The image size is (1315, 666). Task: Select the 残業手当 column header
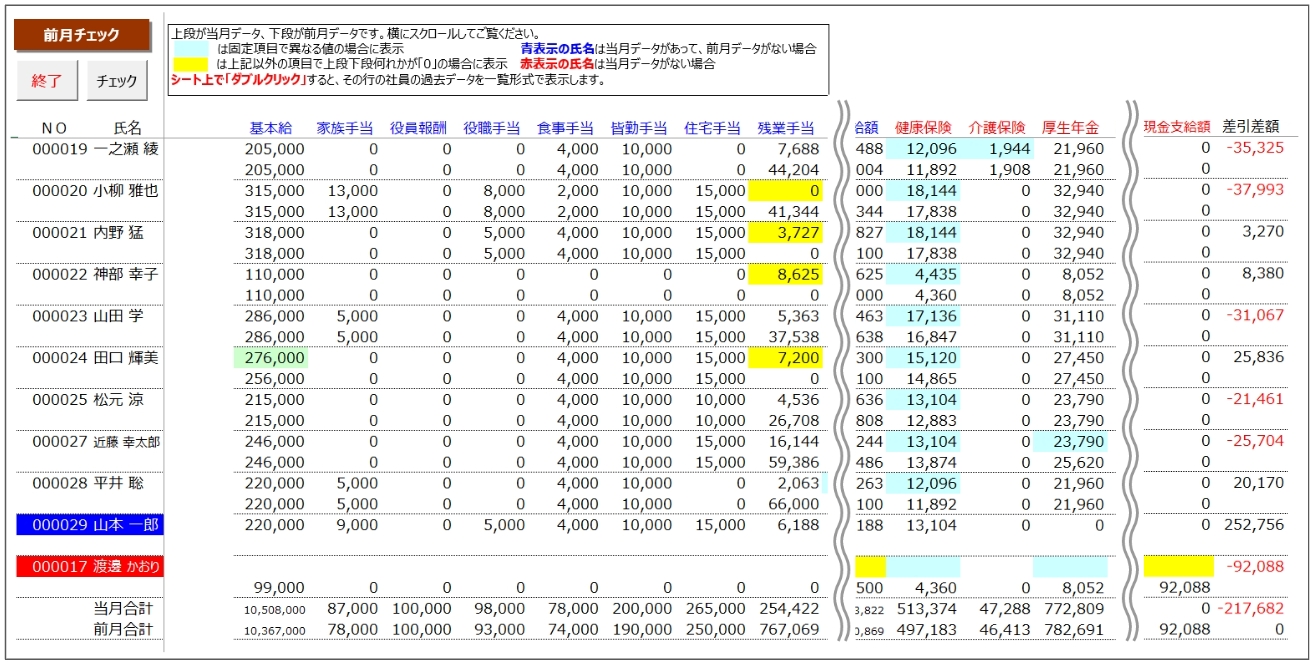786,128
